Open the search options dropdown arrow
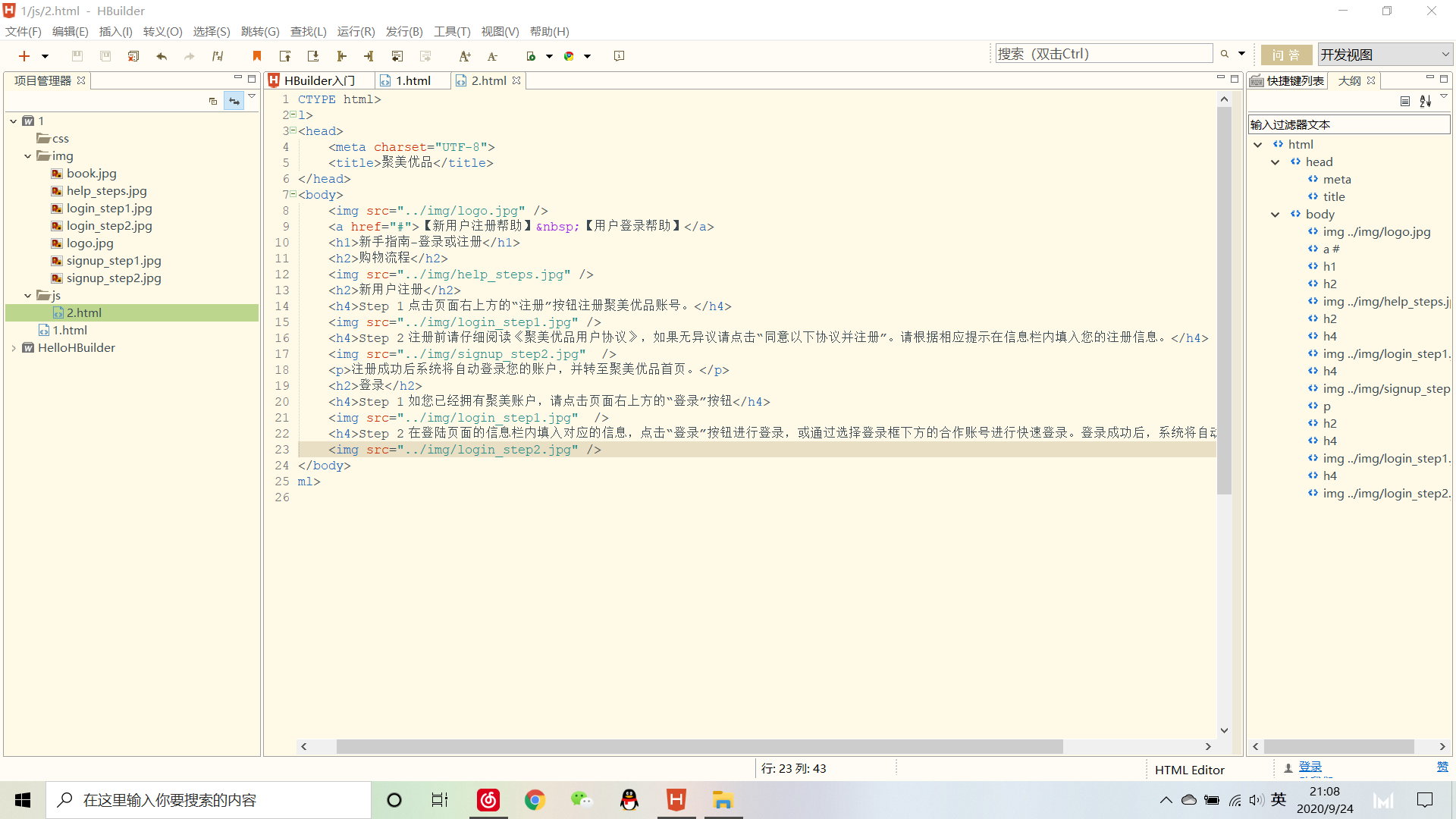Screen dimensions: 1456x819 [x=1241, y=54]
